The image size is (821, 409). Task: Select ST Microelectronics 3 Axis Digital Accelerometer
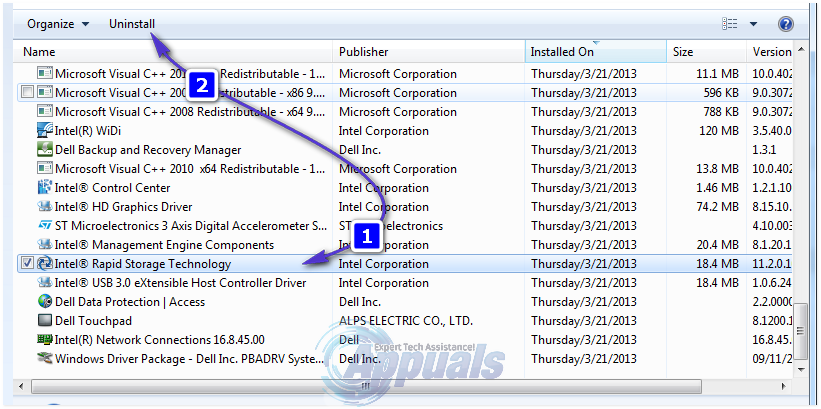191,226
